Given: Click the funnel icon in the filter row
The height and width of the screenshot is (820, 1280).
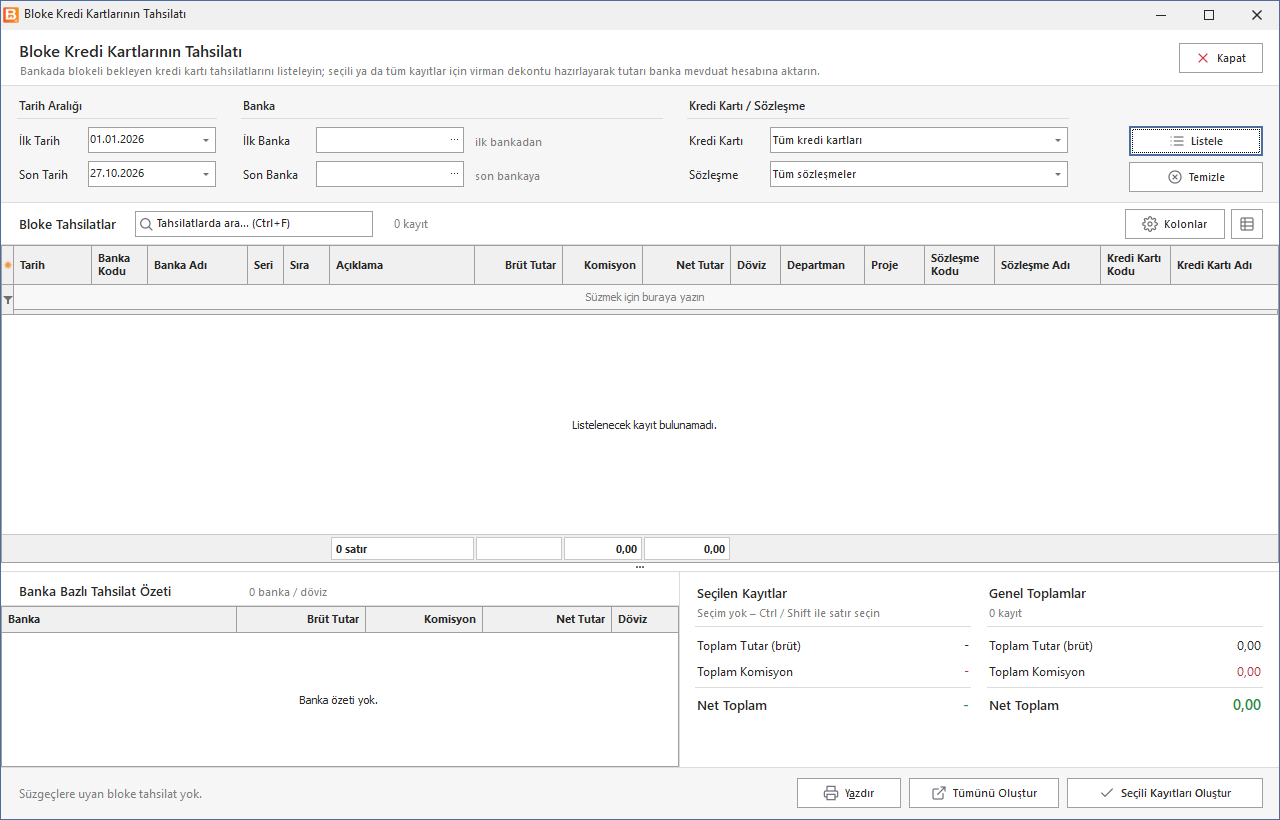Looking at the screenshot, I should (8, 299).
